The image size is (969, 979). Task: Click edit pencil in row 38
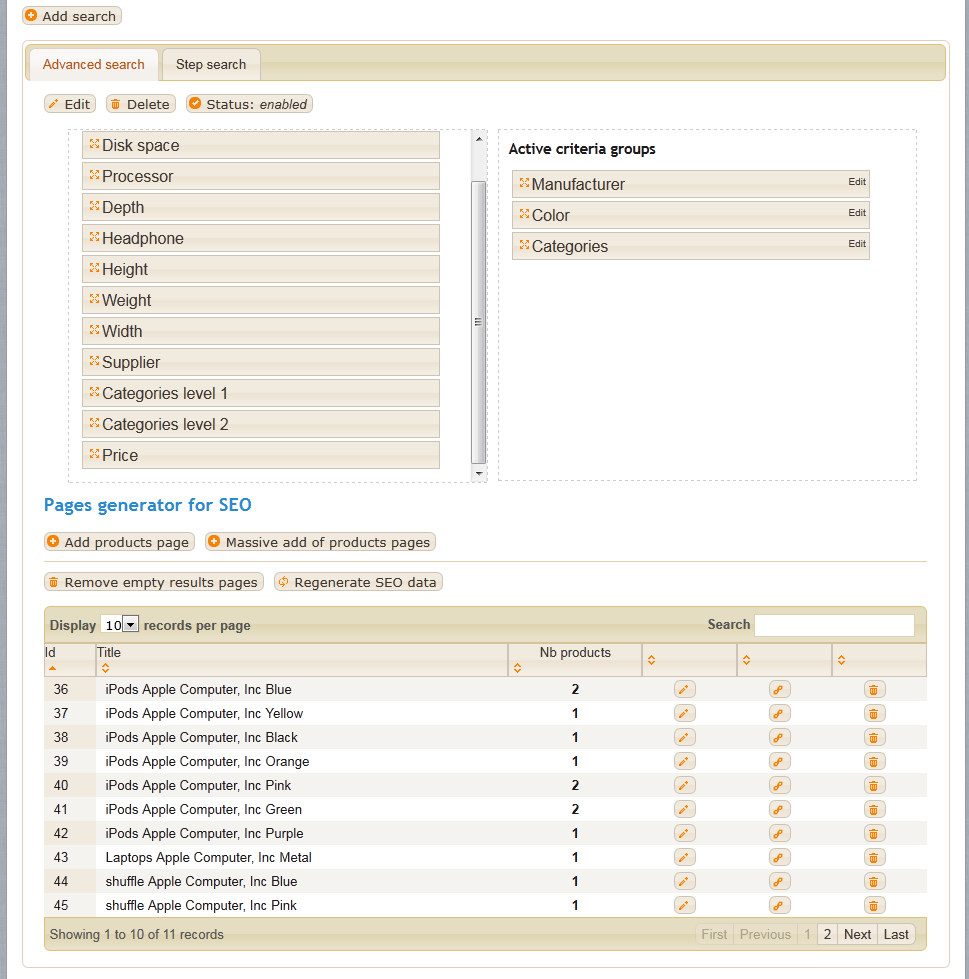pyautogui.click(x=684, y=737)
